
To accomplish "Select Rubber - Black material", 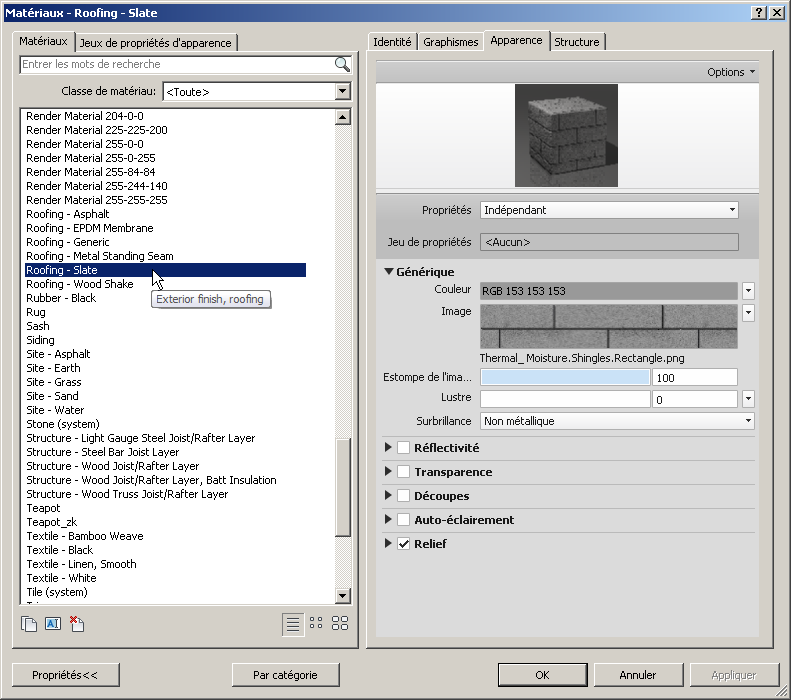I will tap(61, 299).
